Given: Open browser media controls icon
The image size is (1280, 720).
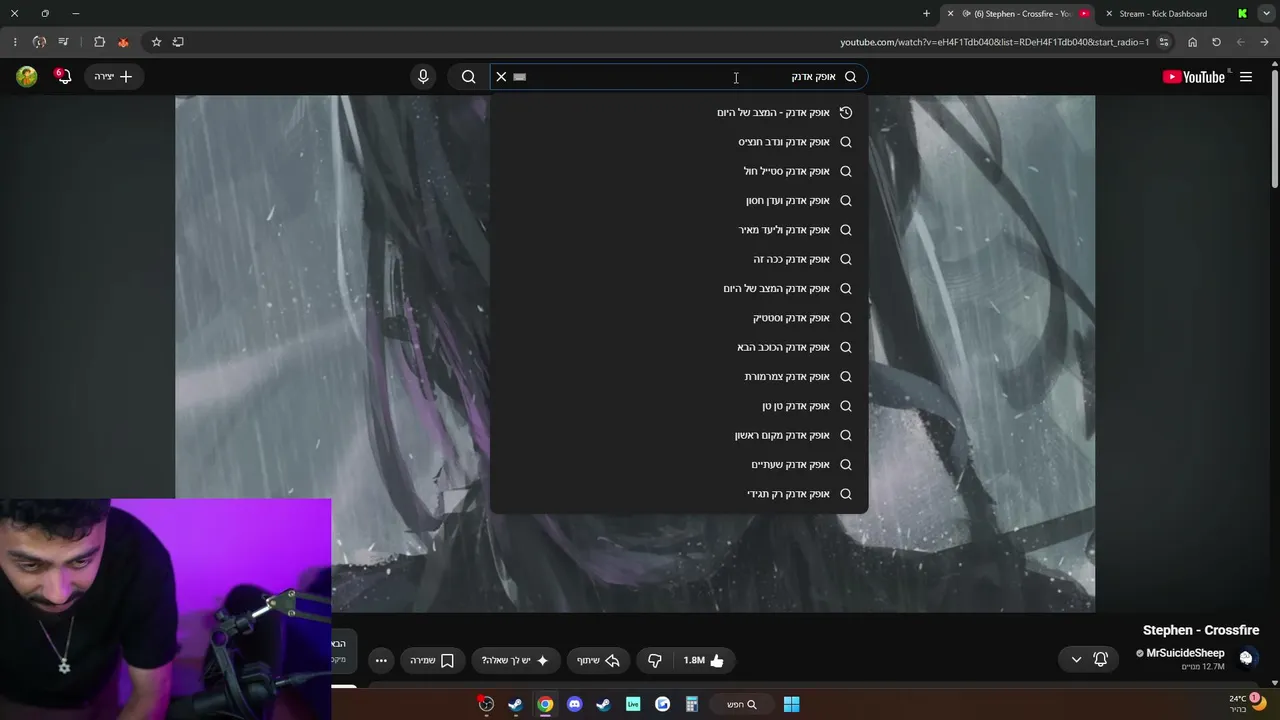Looking at the screenshot, I should (x=63, y=42).
